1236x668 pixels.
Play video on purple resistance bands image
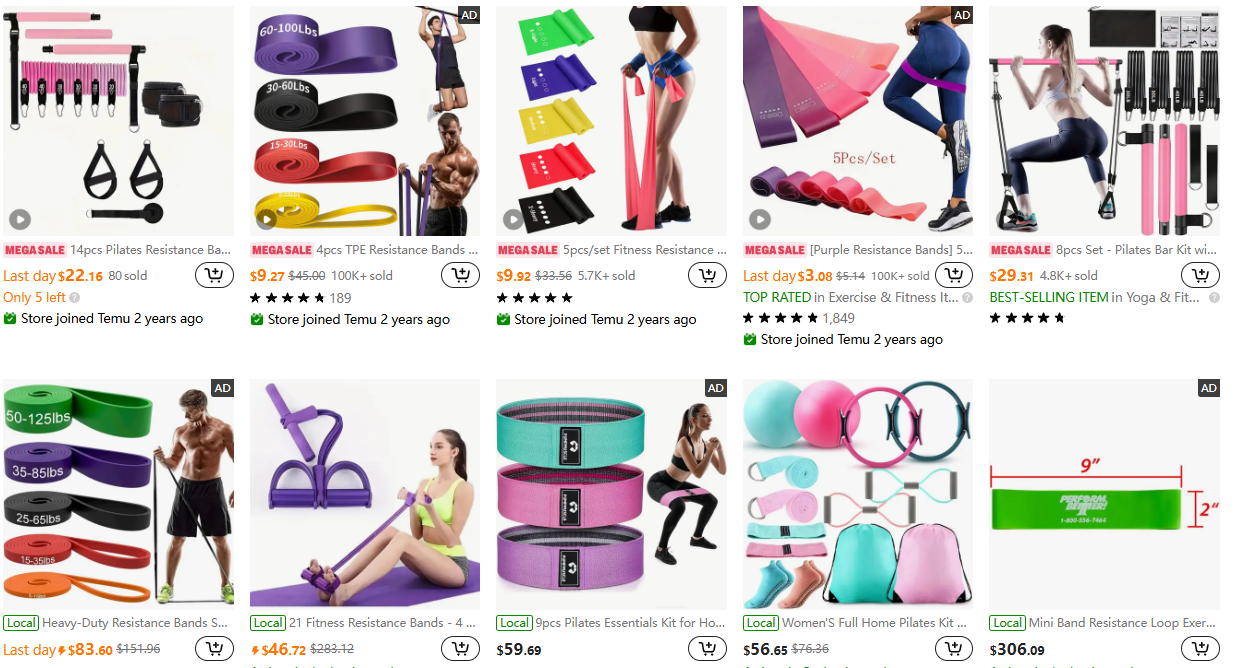(760, 220)
